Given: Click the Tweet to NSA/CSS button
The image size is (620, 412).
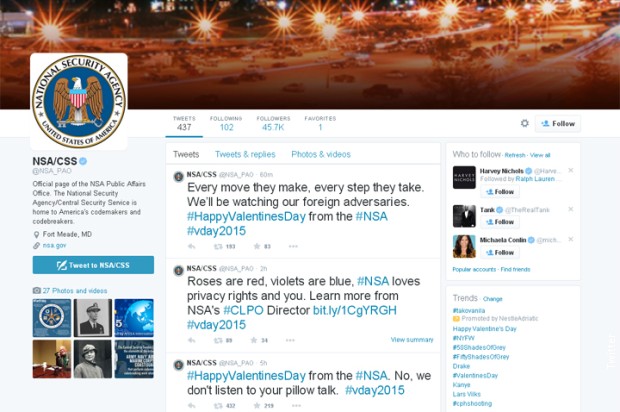Looking at the screenshot, I should click(93, 265).
